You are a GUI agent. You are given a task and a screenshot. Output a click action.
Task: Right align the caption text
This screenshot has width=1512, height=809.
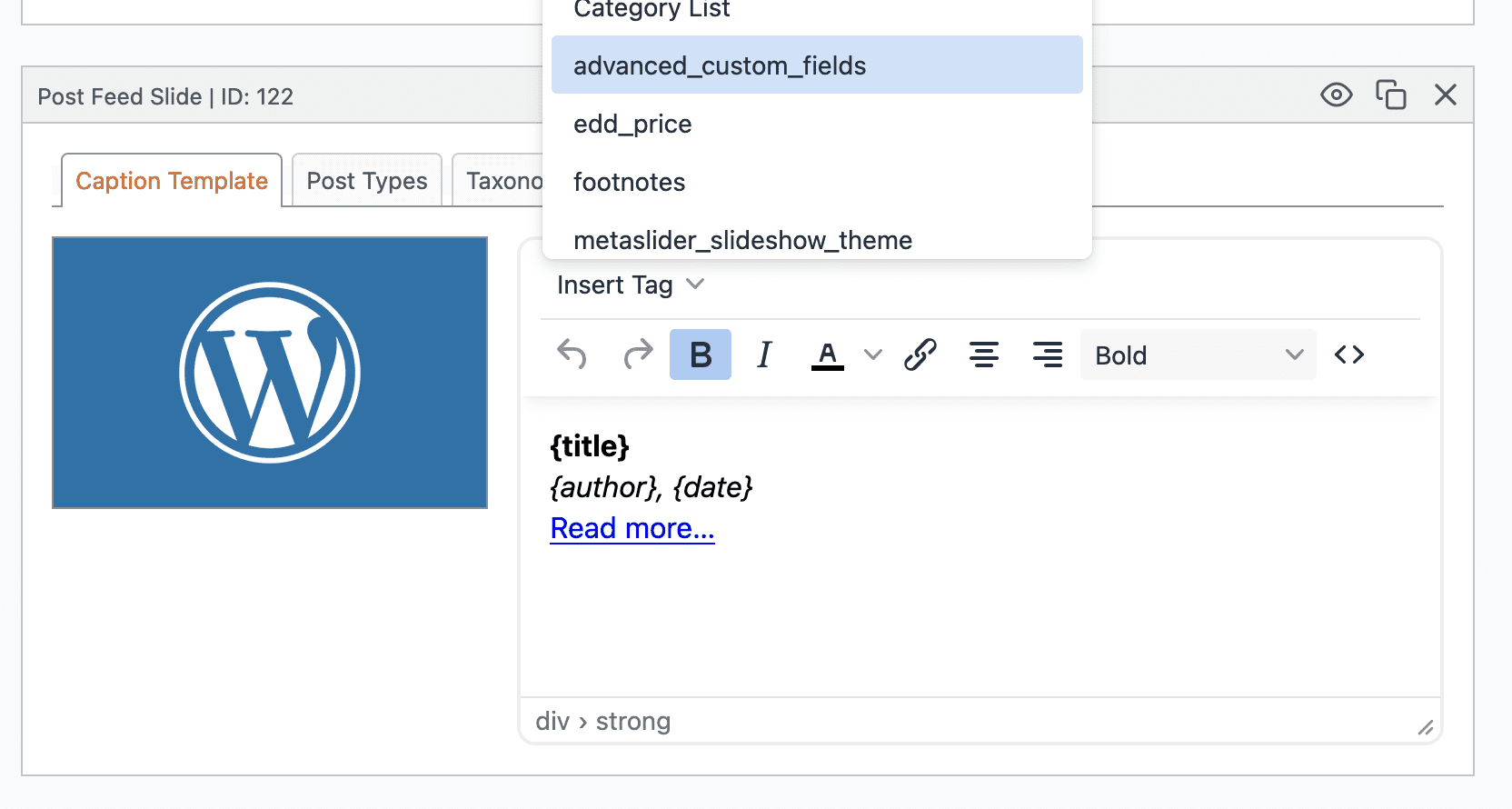[1047, 355]
